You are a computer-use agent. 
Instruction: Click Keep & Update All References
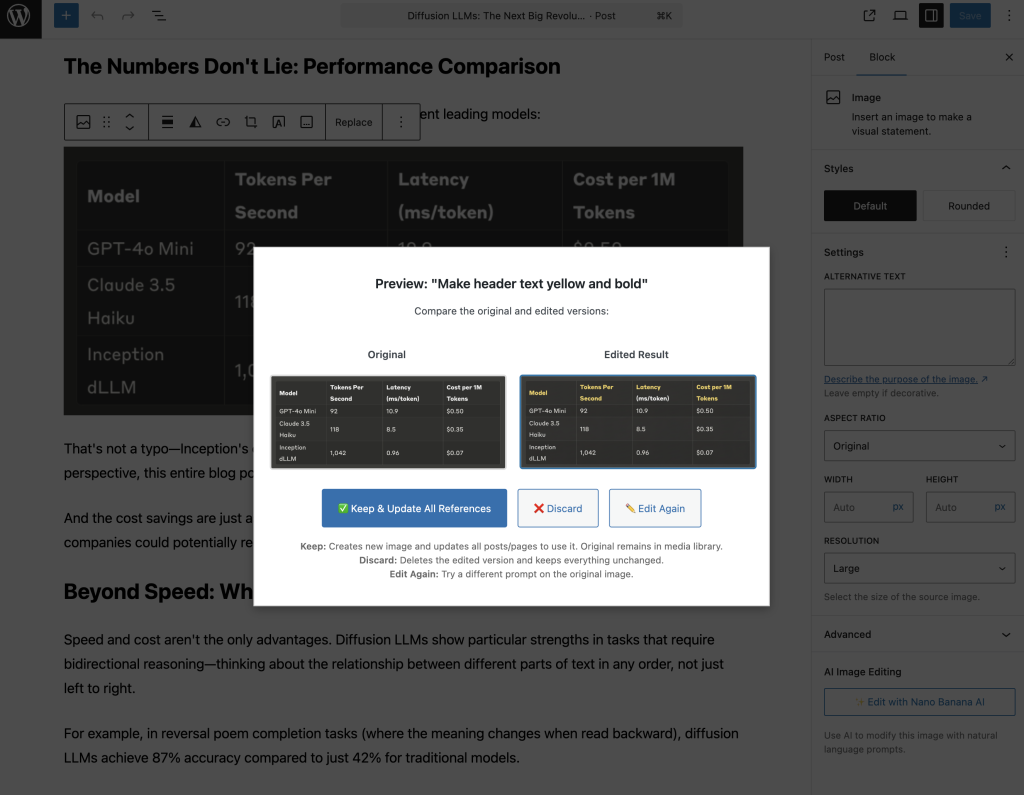(414, 508)
